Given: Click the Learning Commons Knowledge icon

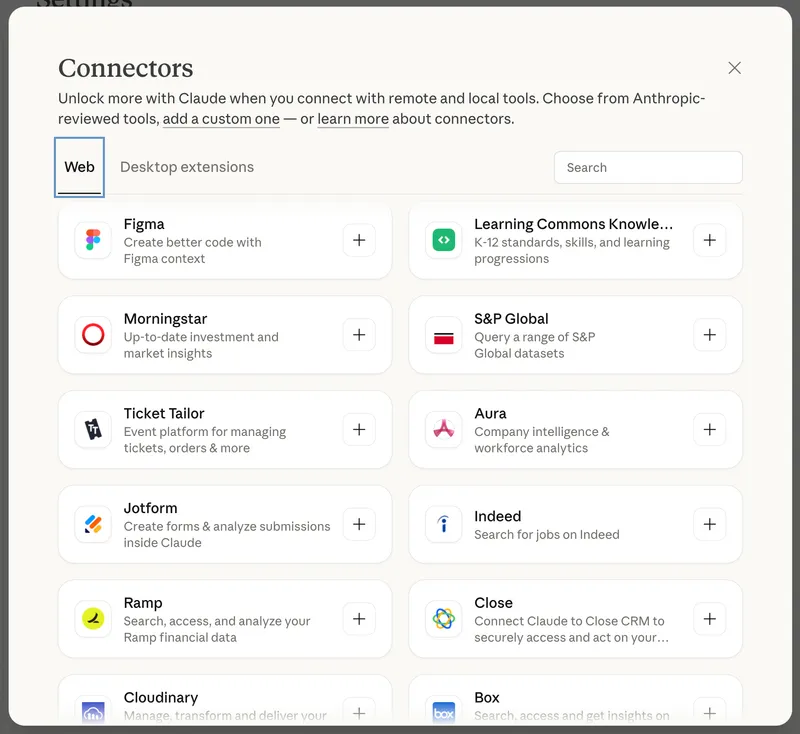Looking at the screenshot, I should [443, 240].
